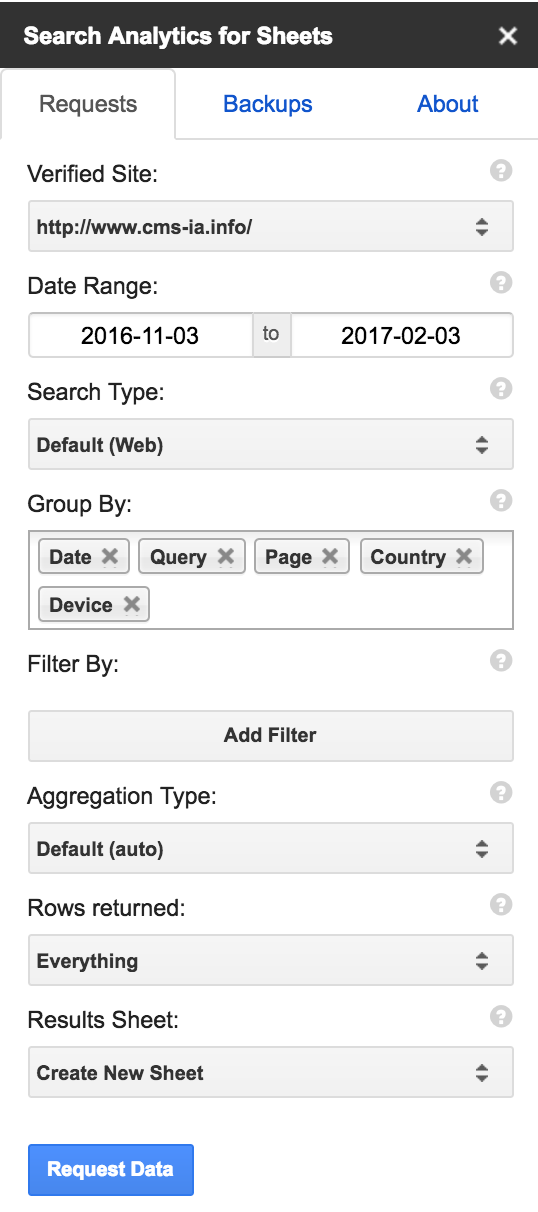Click the start date field 2016-11-03

(140, 335)
